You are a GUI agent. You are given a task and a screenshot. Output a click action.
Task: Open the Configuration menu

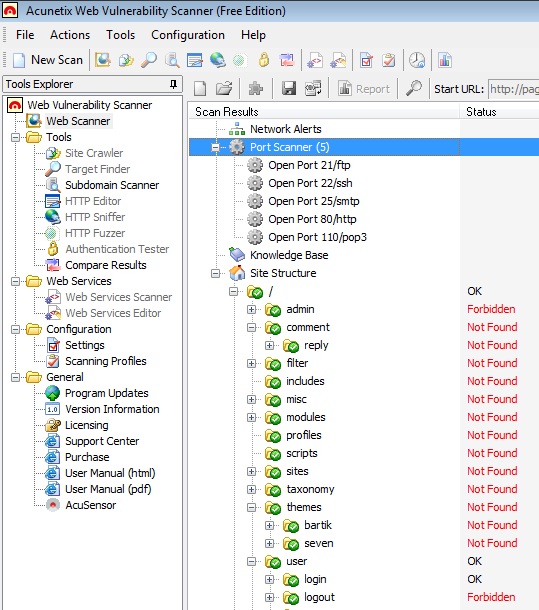coord(188,35)
